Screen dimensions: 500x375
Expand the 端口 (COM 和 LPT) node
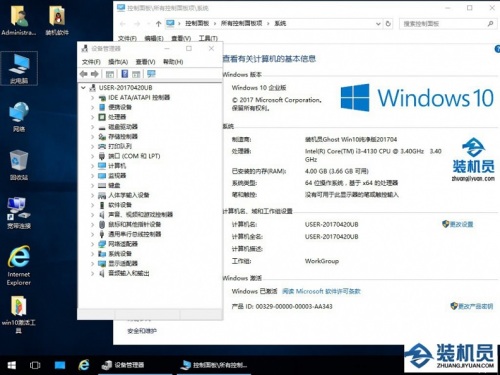pyautogui.click(x=93, y=156)
